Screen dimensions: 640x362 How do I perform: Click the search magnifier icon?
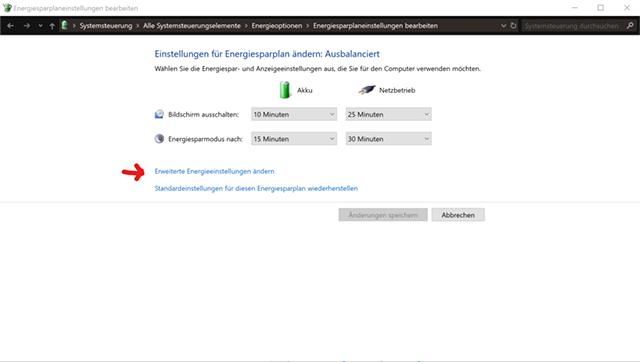click(630, 26)
